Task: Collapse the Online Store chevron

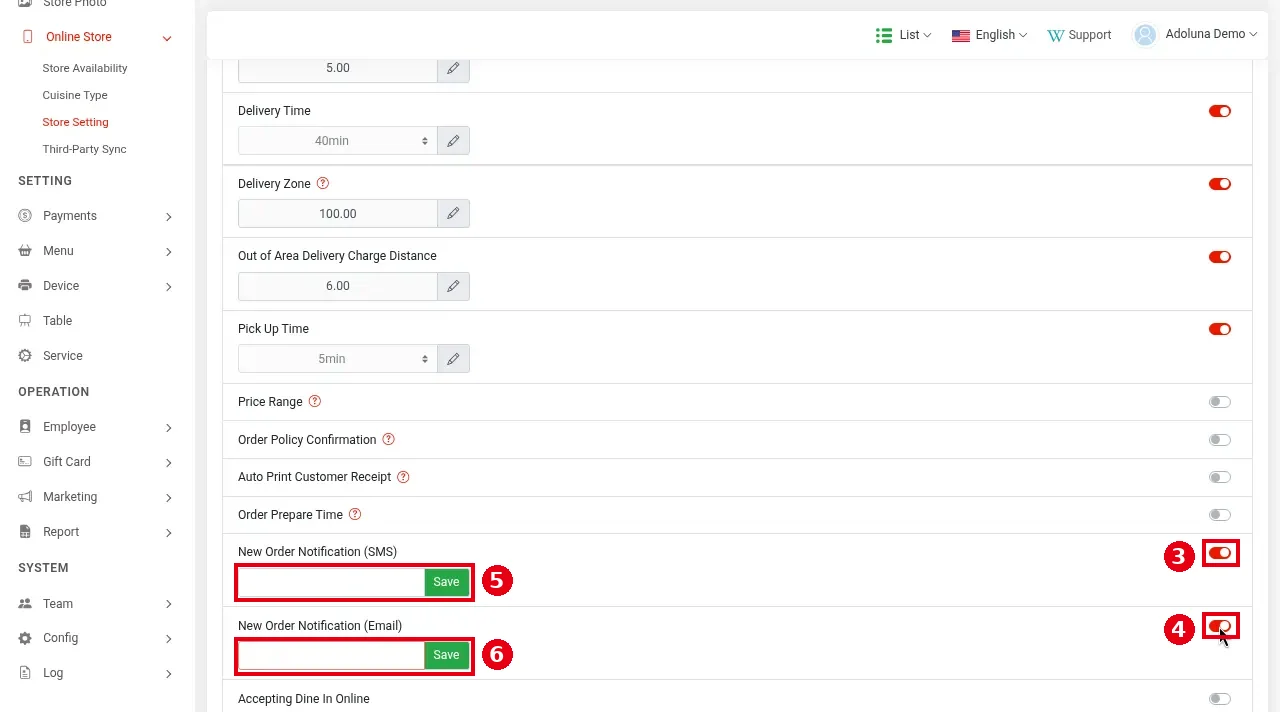Action: 167,38
